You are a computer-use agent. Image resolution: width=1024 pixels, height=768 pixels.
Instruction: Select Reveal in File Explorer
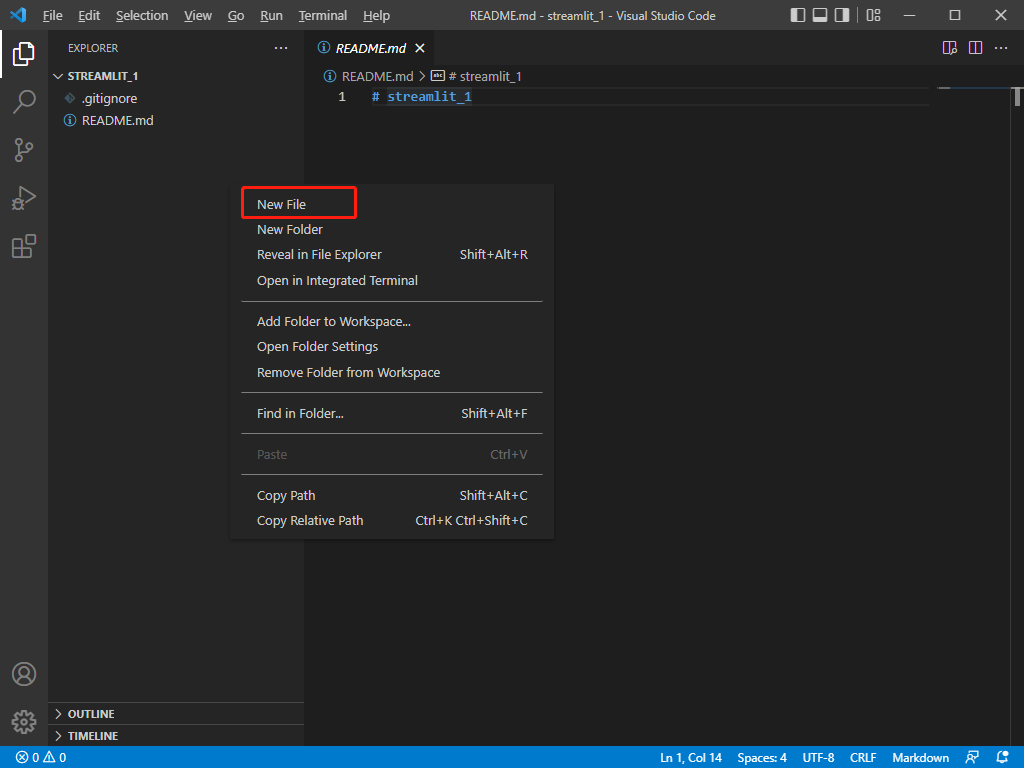click(392, 255)
